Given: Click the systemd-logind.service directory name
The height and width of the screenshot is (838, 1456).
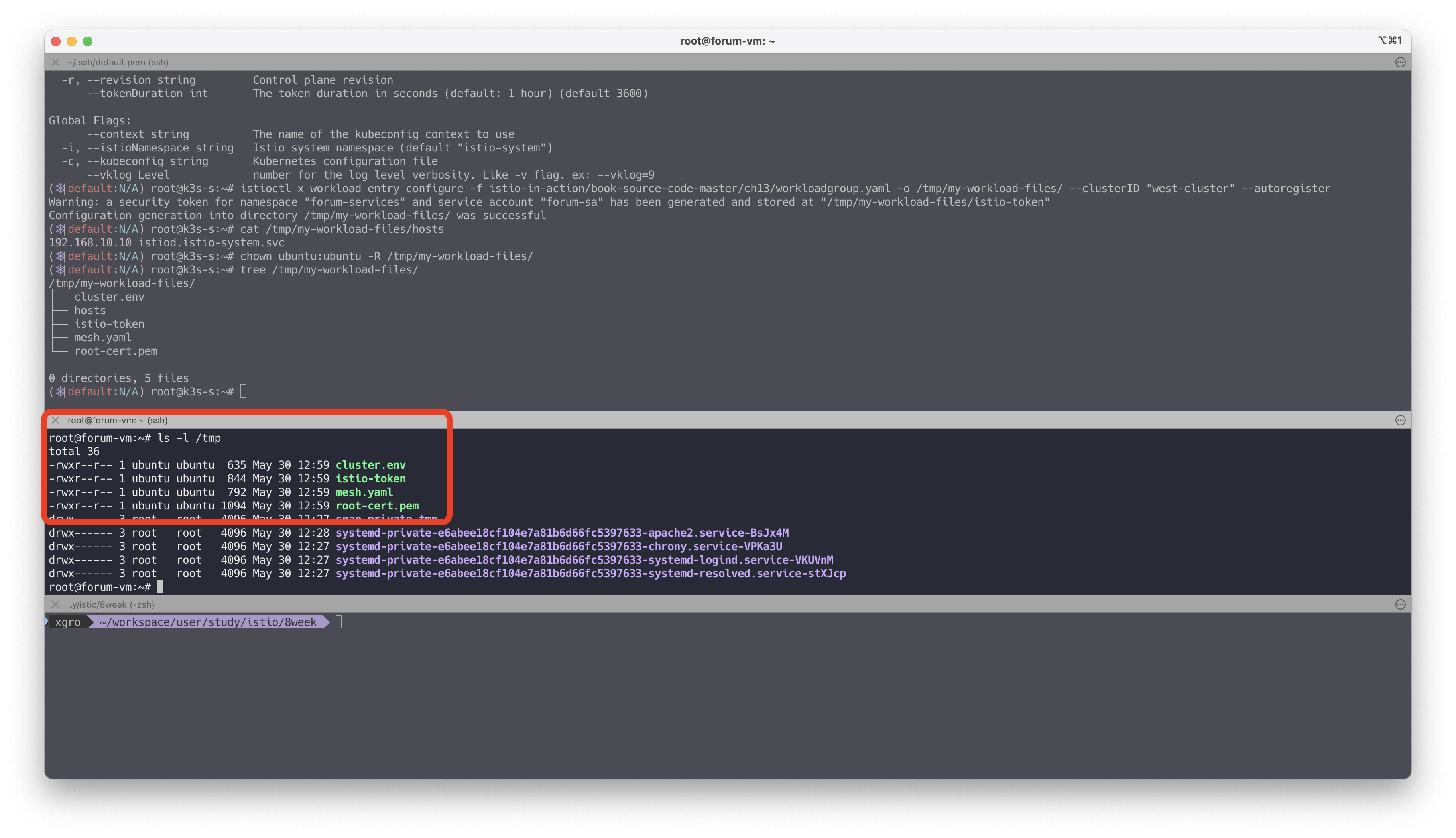Looking at the screenshot, I should 585,560.
